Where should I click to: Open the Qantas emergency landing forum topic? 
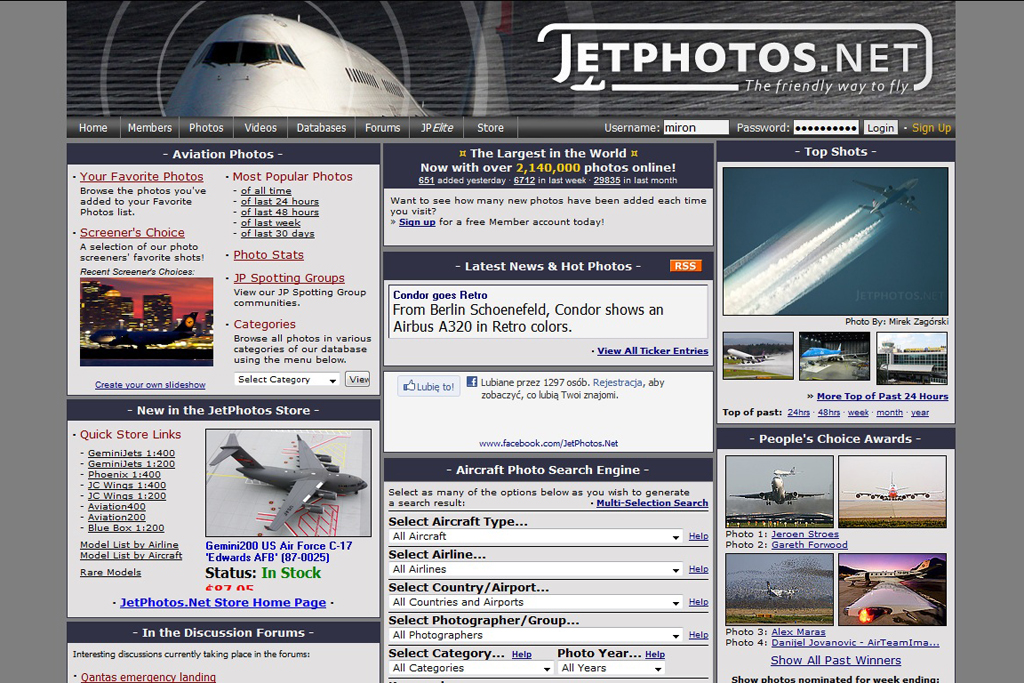pos(148,677)
